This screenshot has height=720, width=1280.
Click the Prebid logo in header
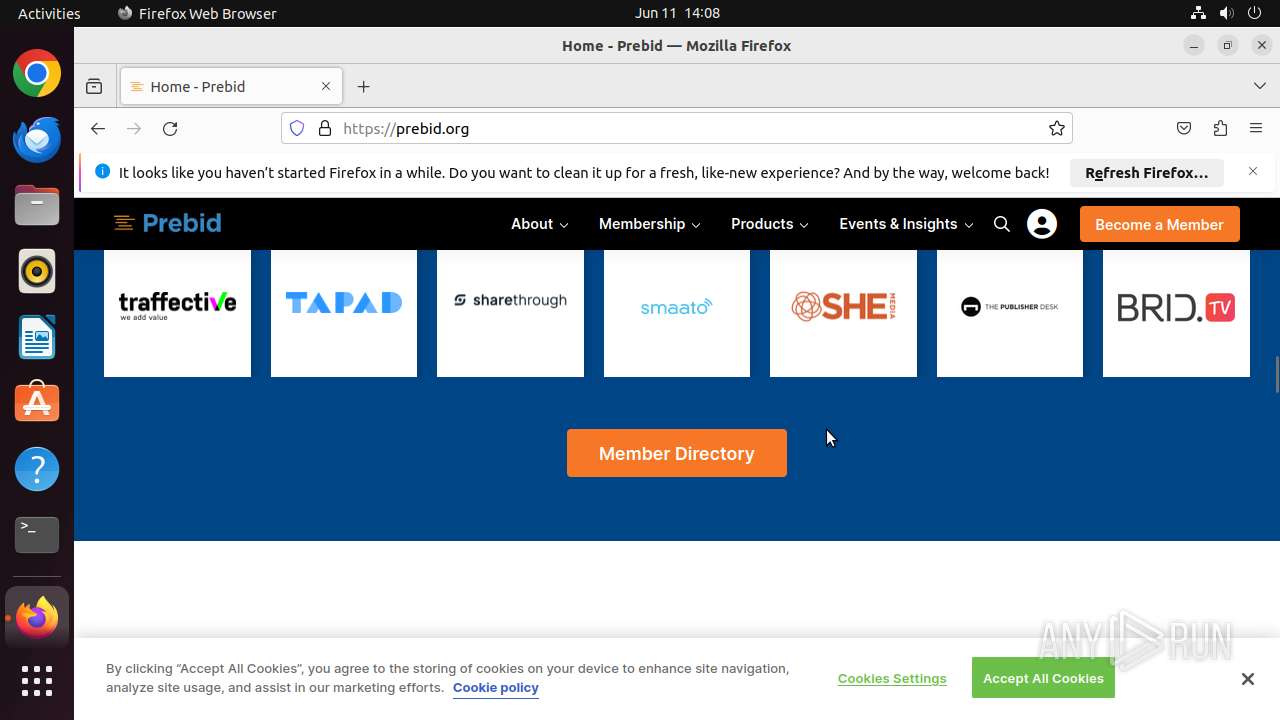(167, 223)
